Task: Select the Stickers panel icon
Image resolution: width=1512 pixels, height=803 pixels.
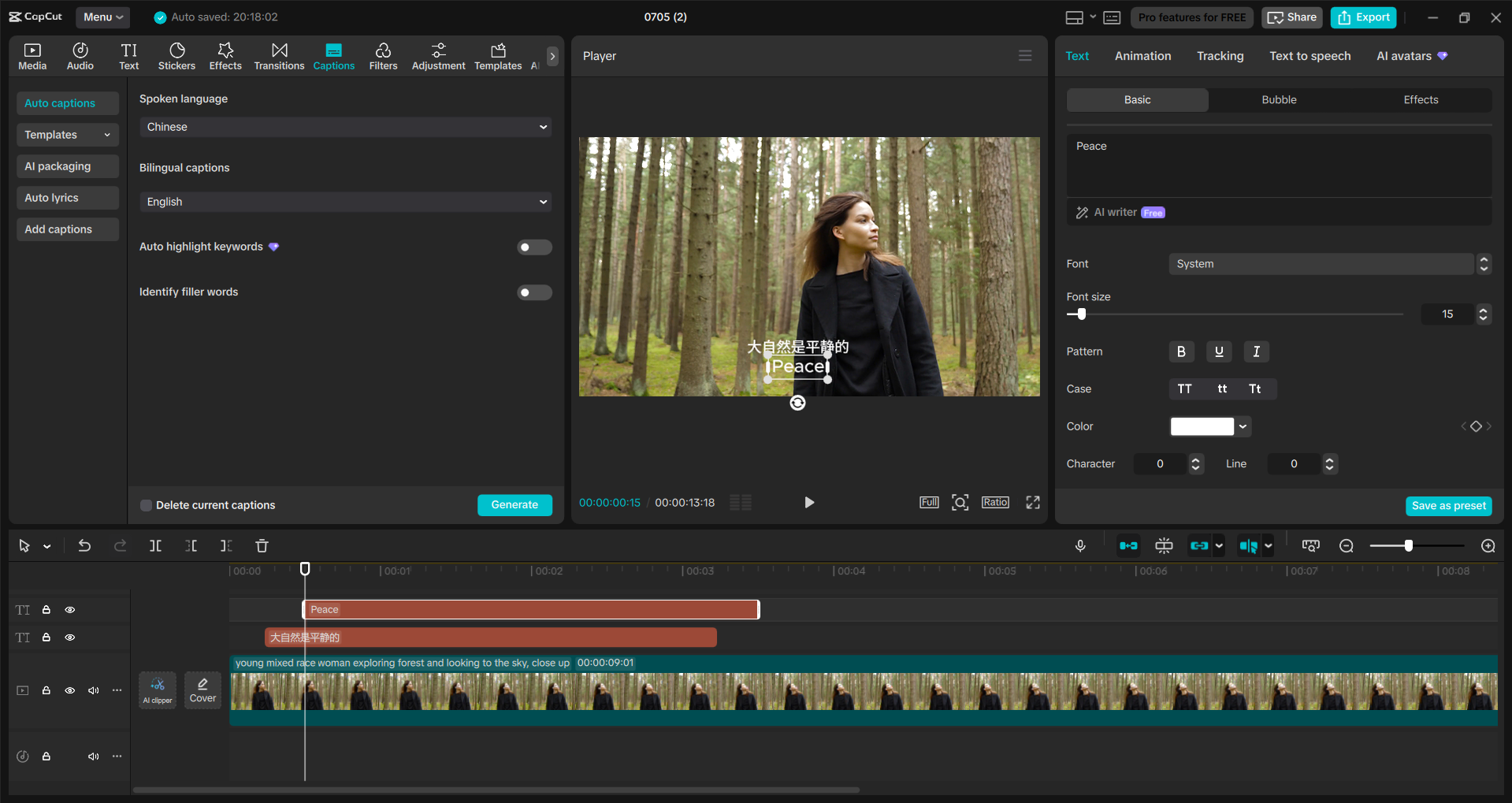Action: pyautogui.click(x=176, y=55)
